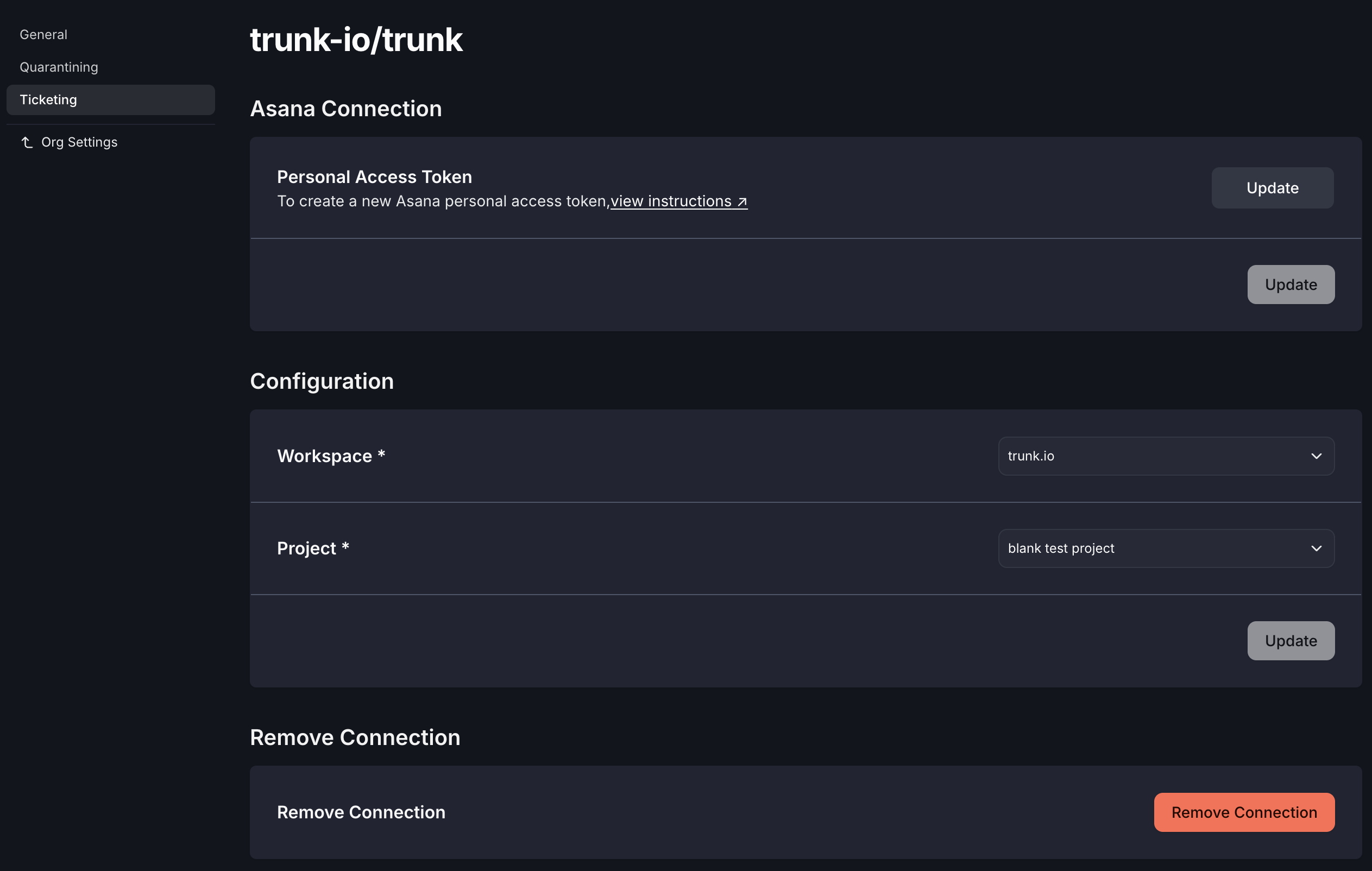Screen dimensions: 1372x871
Task: Click the Workspace * field label
Action: point(331,456)
